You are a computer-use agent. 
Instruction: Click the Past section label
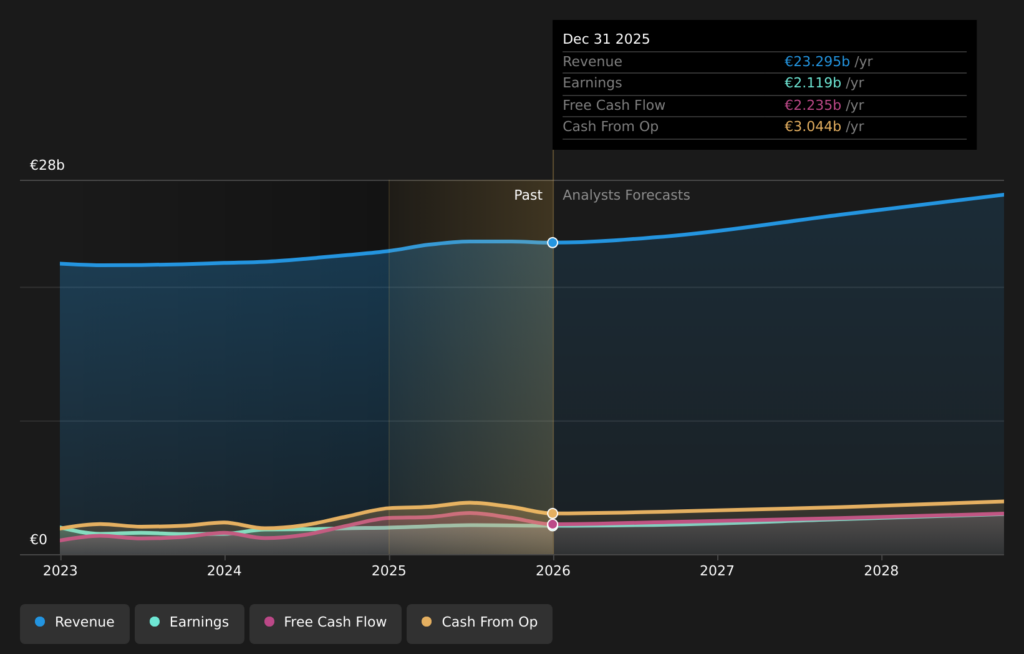click(528, 195)
